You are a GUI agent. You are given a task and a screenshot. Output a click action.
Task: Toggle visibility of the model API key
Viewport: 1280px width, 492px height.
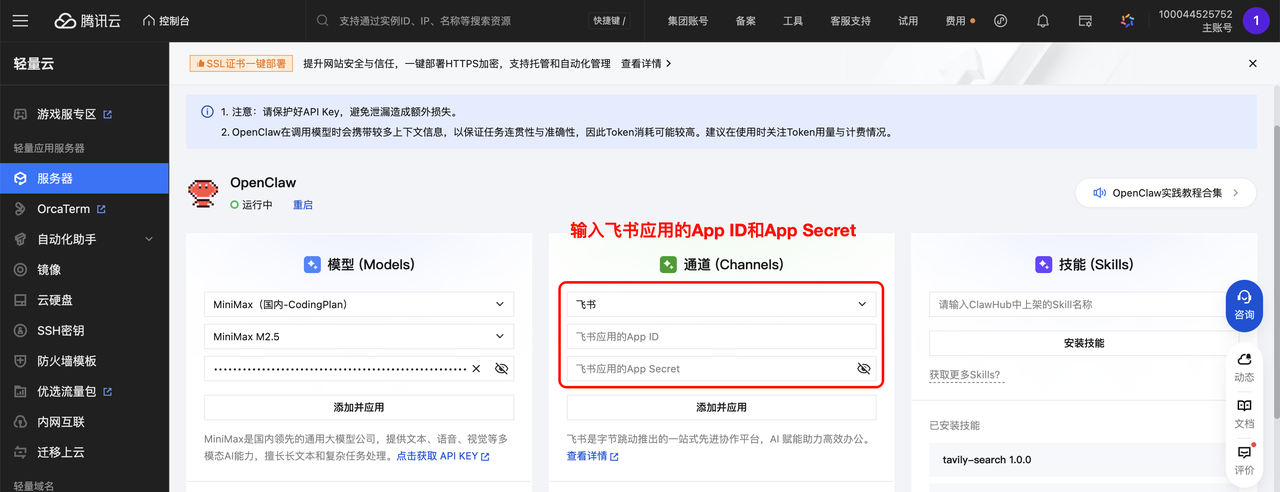(x=502, y=368)
